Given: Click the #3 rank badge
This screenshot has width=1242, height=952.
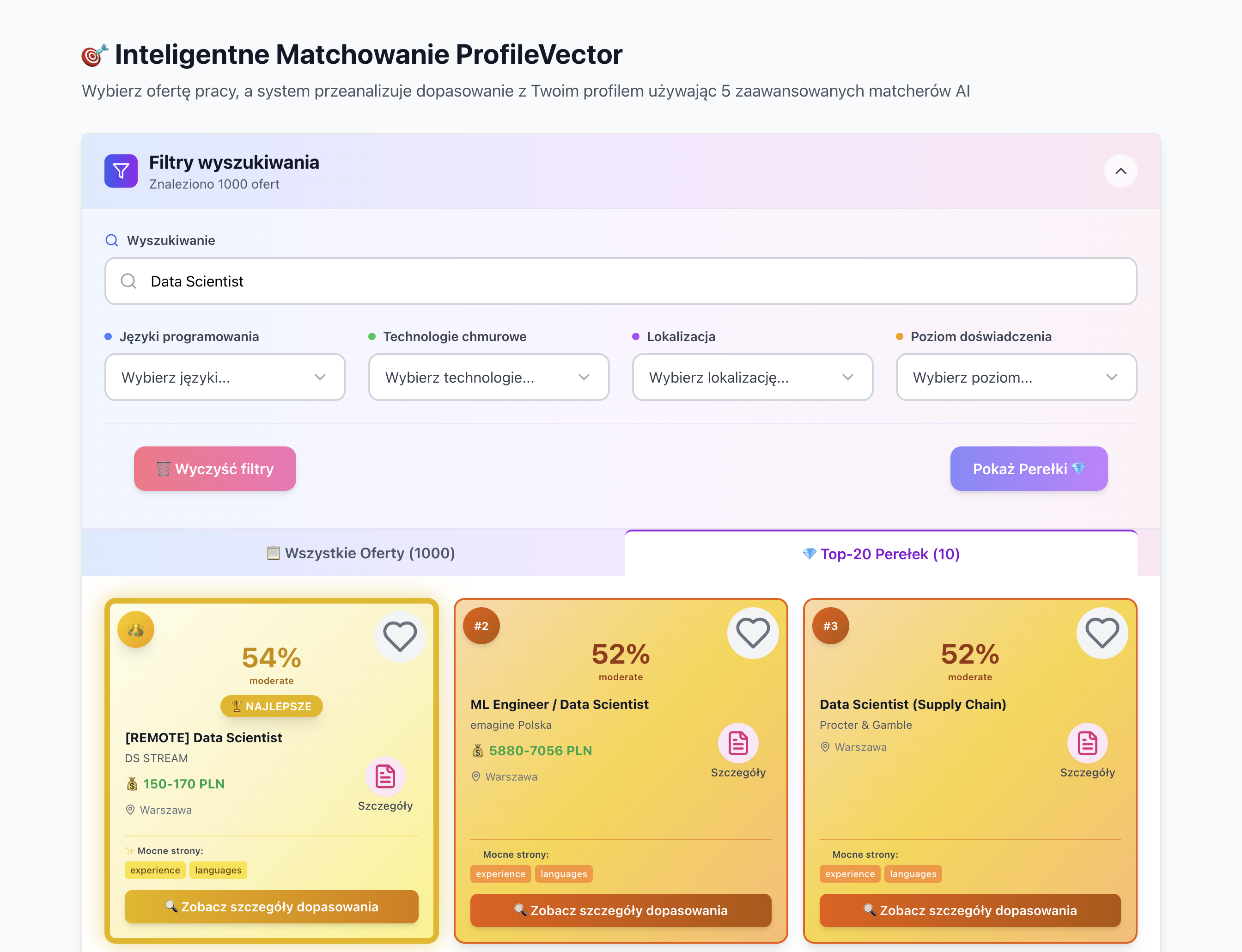Looking at the screenshot, I should pyautogui.click(x=830, y=626).
